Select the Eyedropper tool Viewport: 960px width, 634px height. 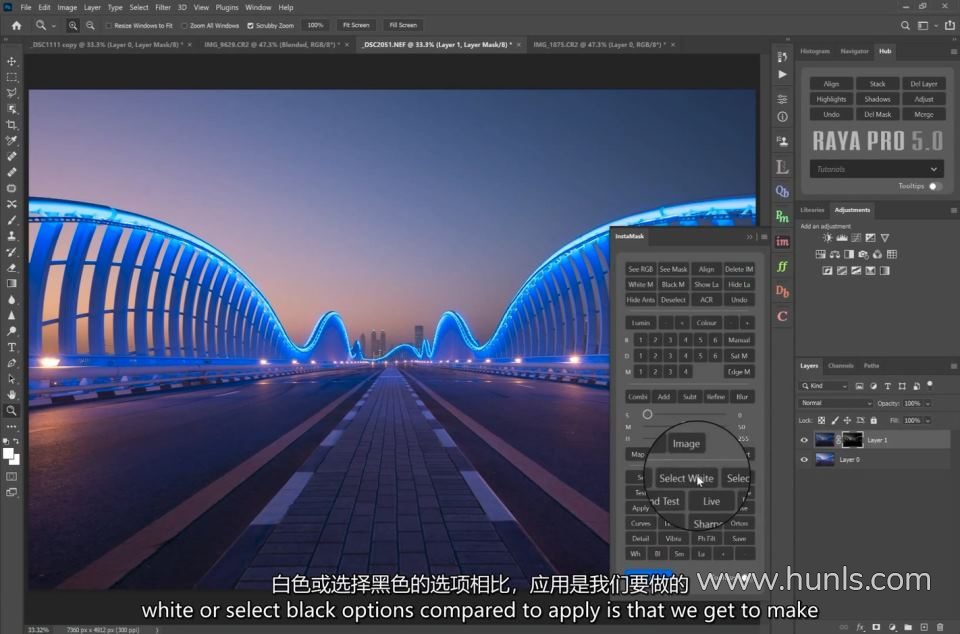pos(12,141)
